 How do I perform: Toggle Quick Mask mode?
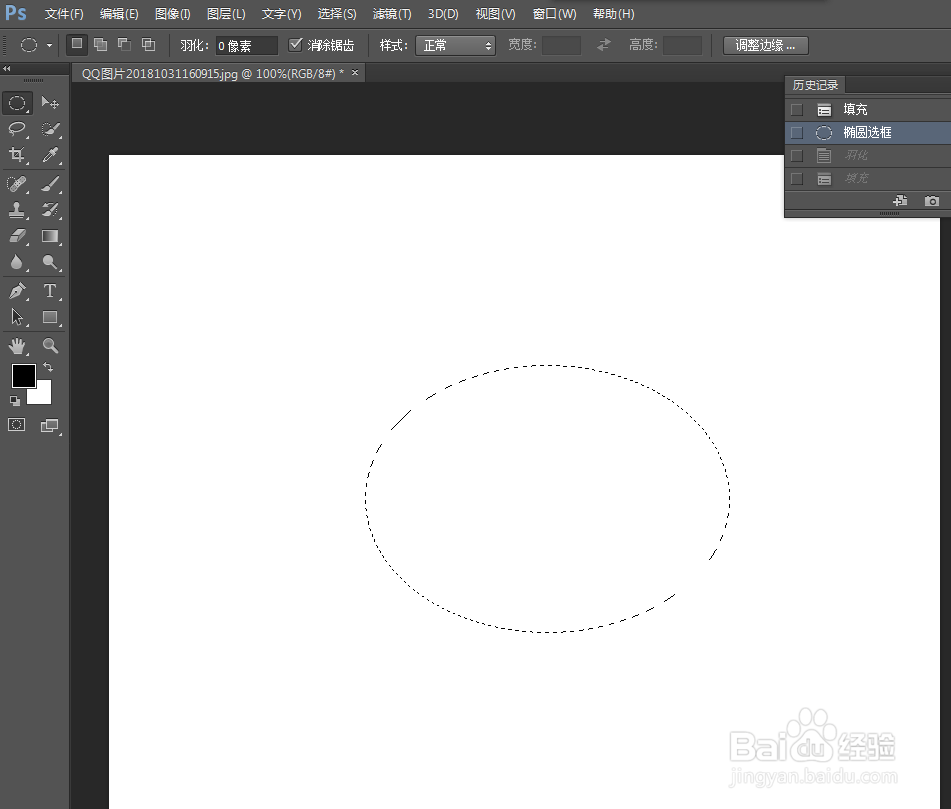click(16, 425)
